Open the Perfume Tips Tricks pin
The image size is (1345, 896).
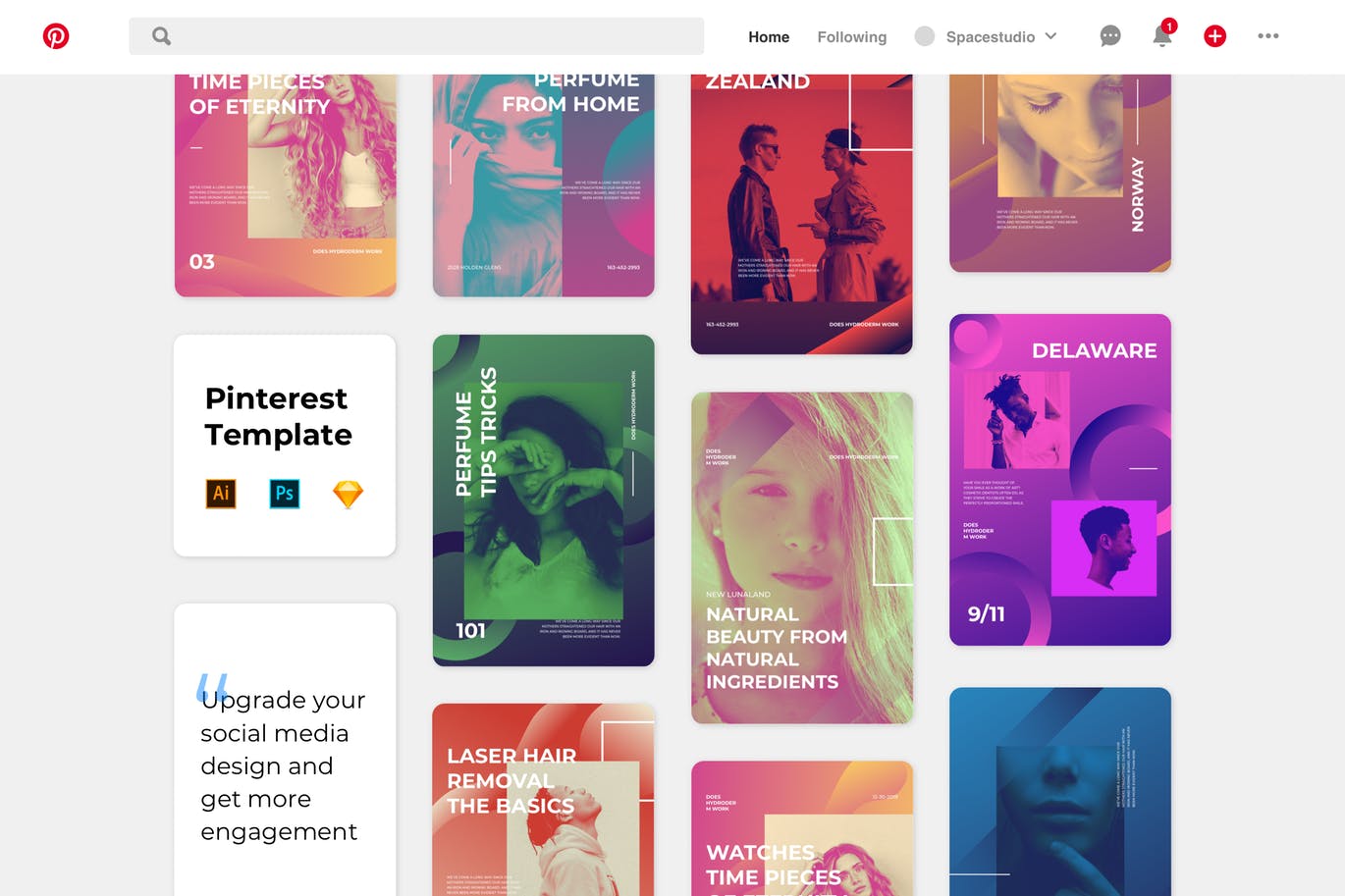(x=543, y=501)
